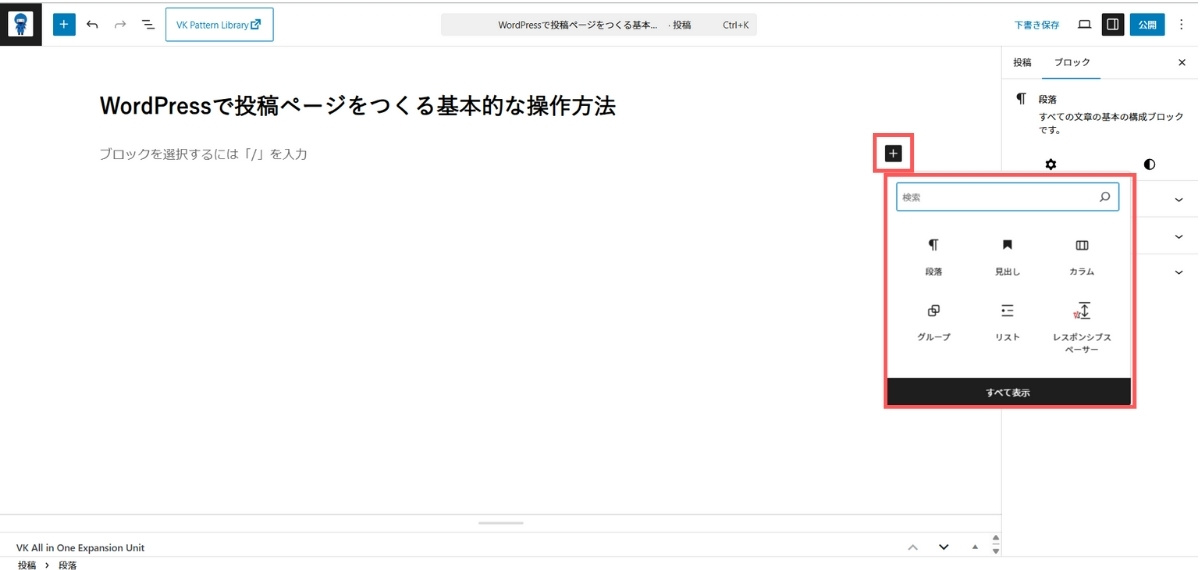Click the search magnifier icon

(x=1105, y=197)
